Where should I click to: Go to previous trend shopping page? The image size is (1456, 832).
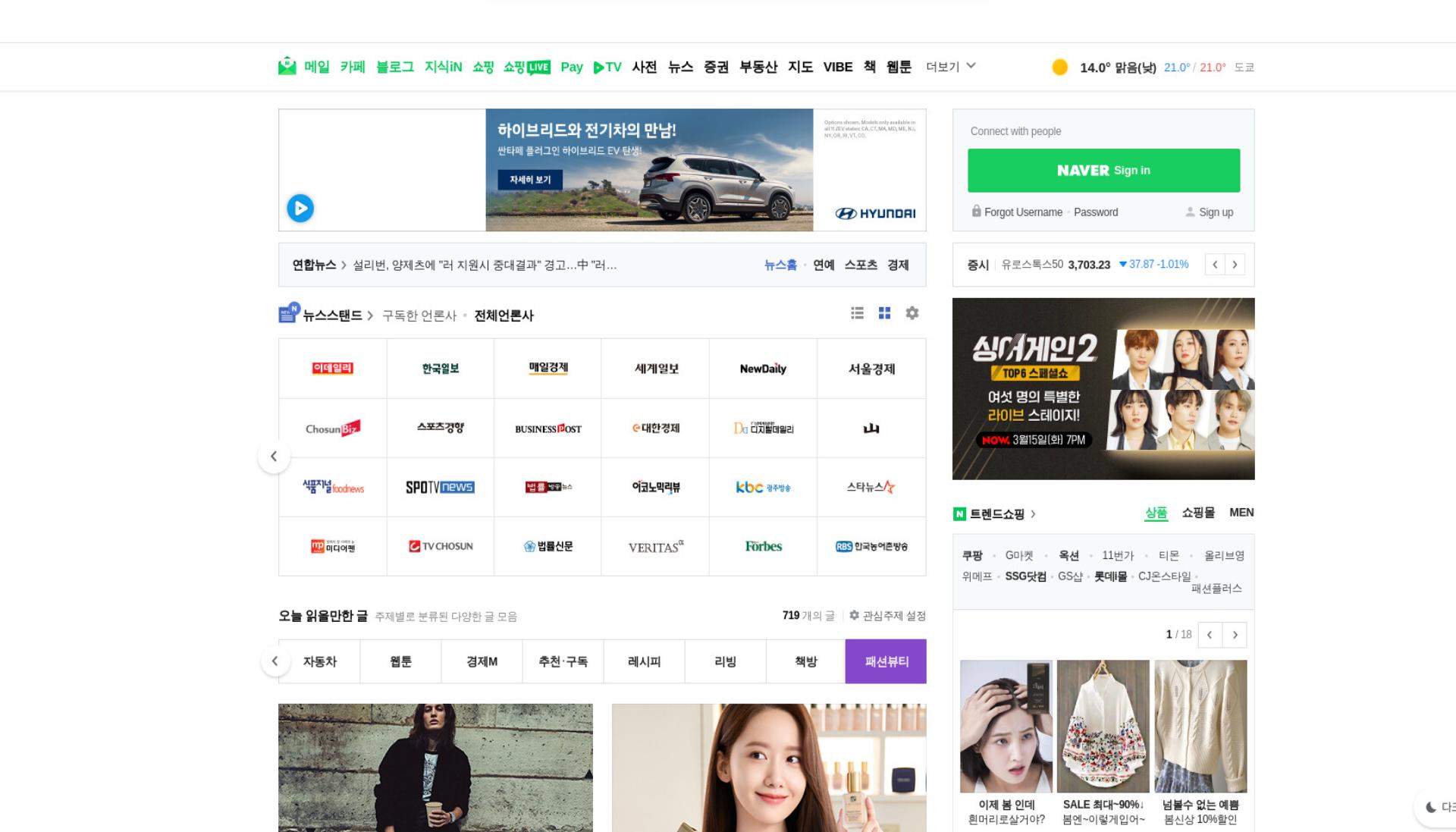coord(1210,635)
